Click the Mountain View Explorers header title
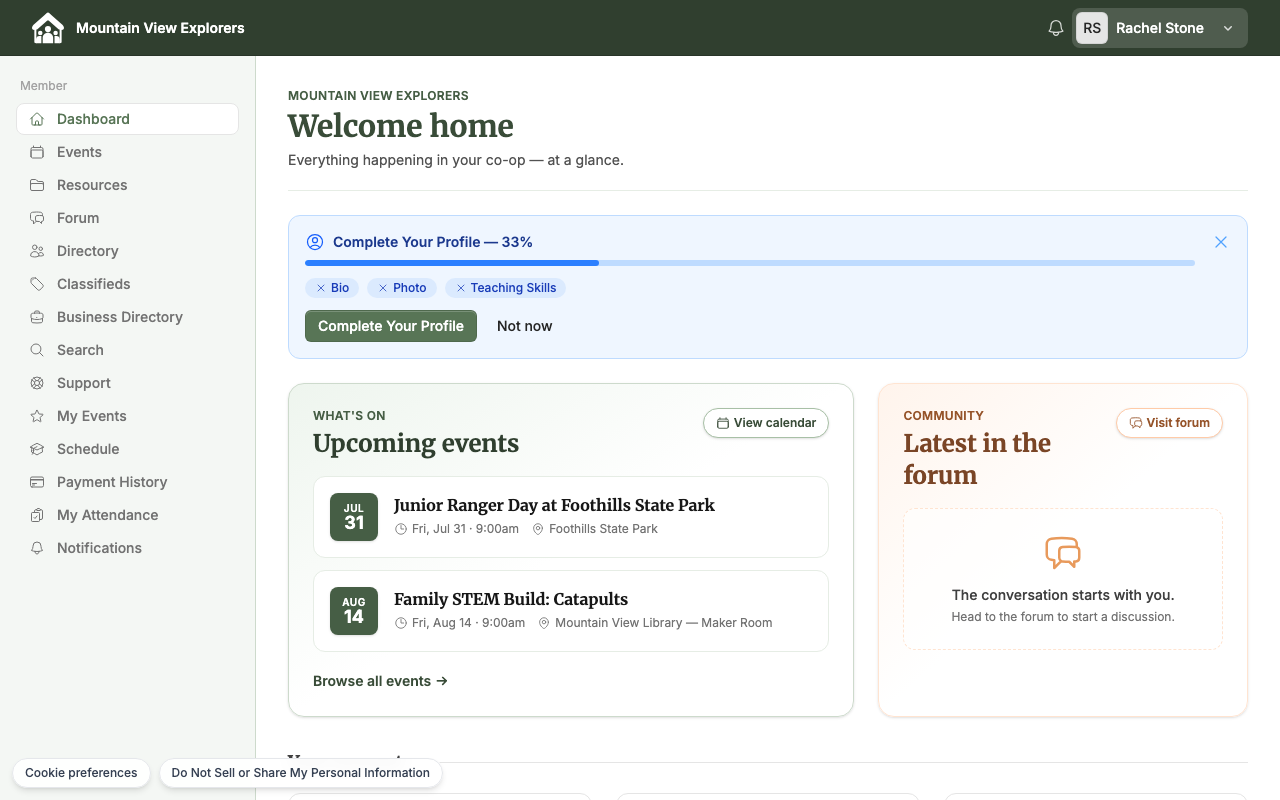This screenshot has height=800, width=1280. [160, 28]
